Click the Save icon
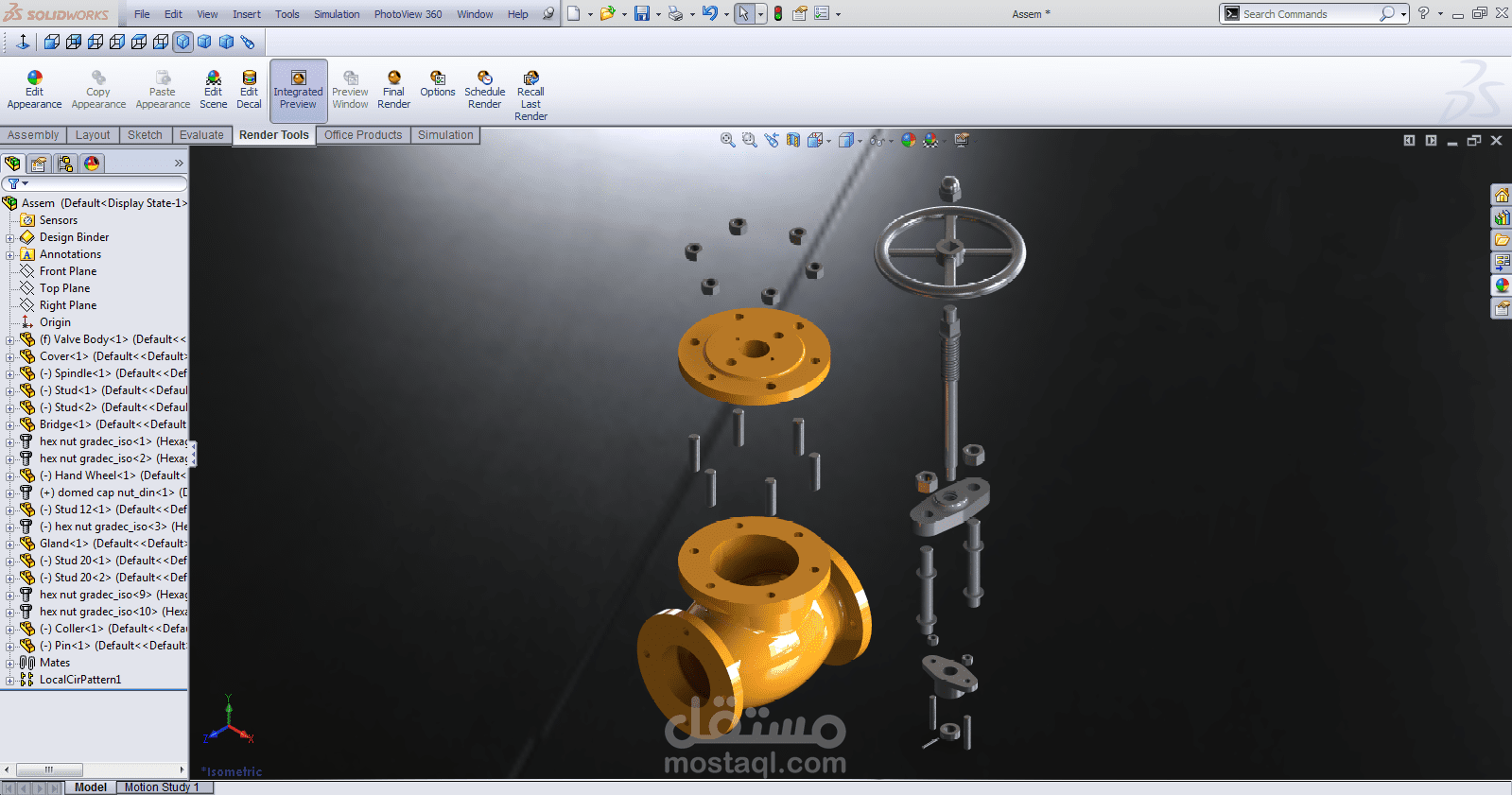The image size is (1512, 795). 642,13
